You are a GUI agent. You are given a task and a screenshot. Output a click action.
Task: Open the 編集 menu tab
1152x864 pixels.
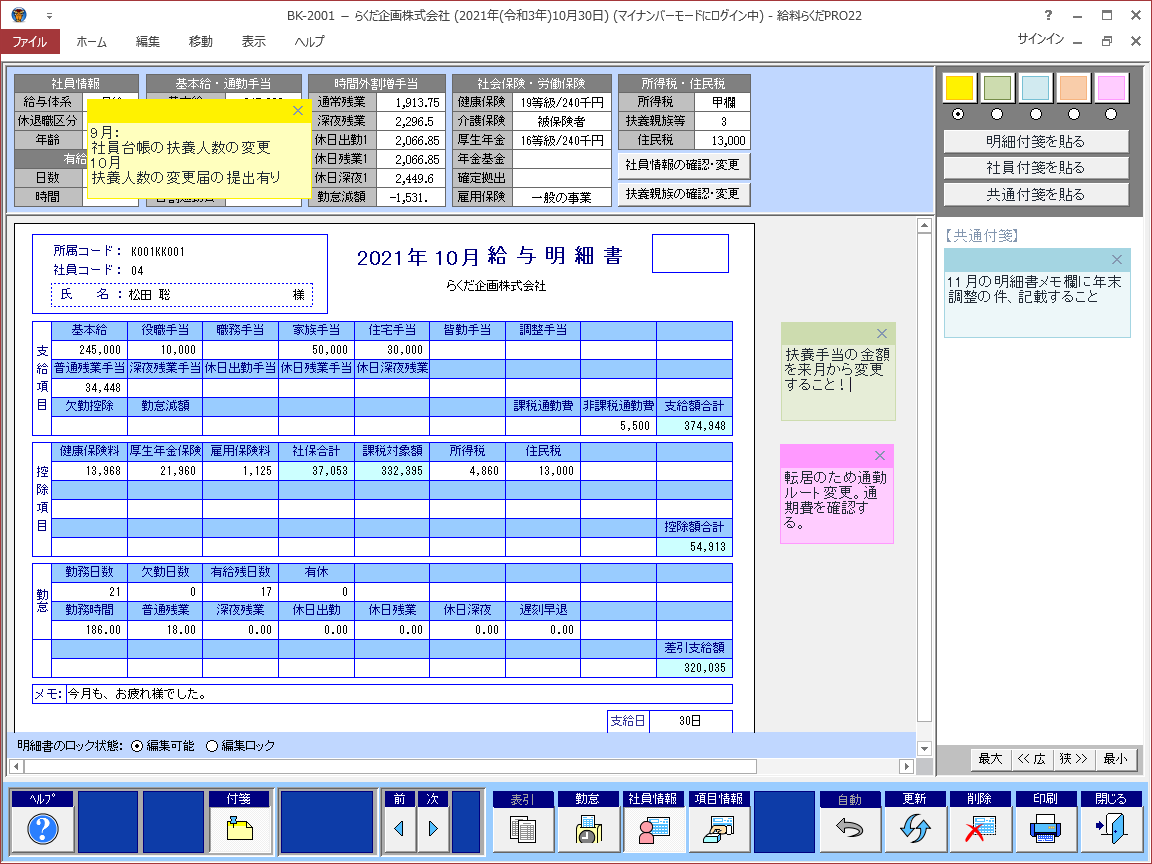148,42
